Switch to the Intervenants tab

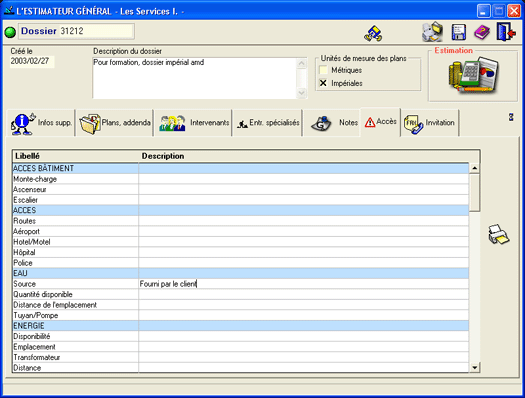(x=193, y=123)
